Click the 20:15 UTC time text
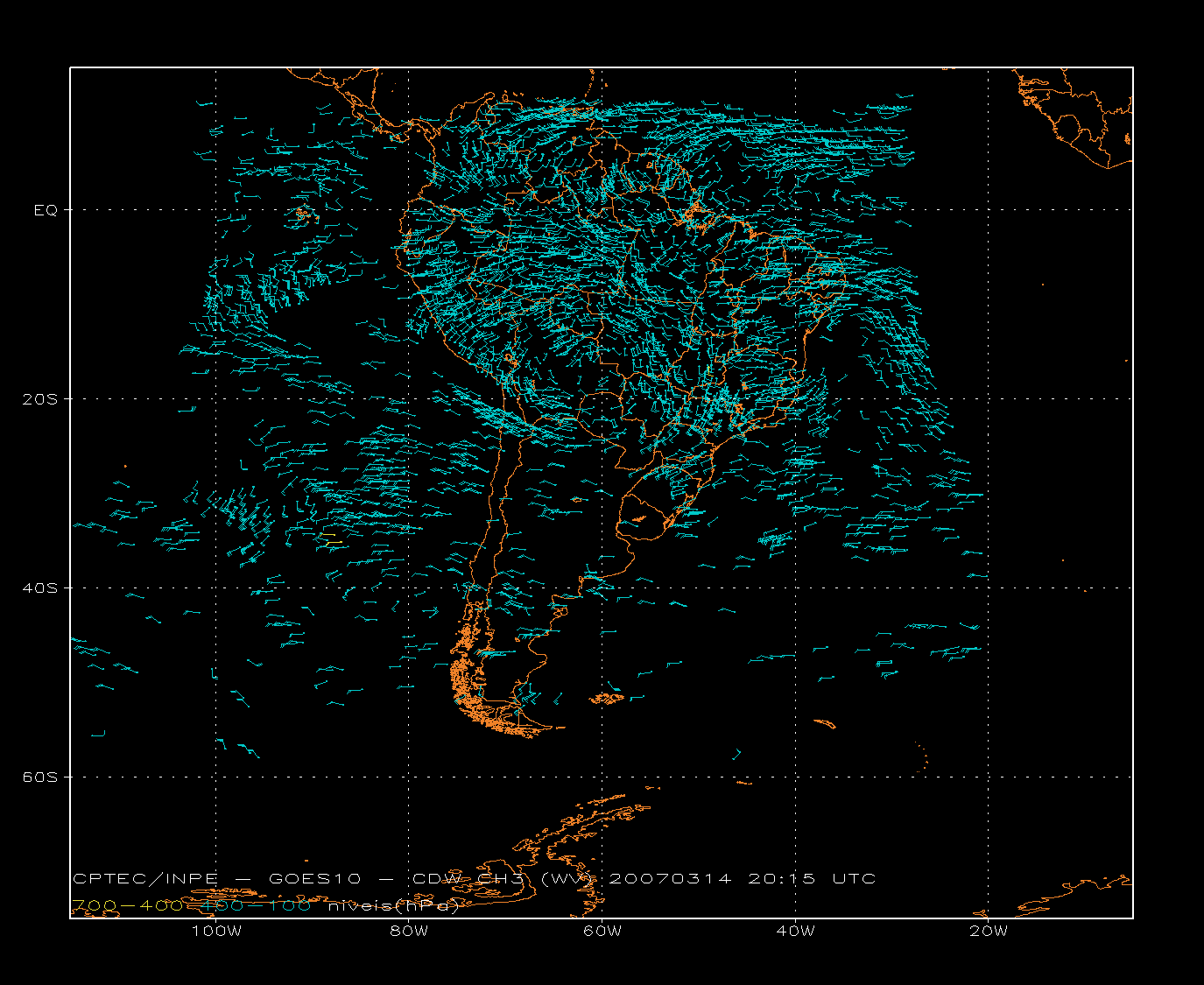Image resolution: width=1204 pixels, height=985 pixels. click(812, 878)
